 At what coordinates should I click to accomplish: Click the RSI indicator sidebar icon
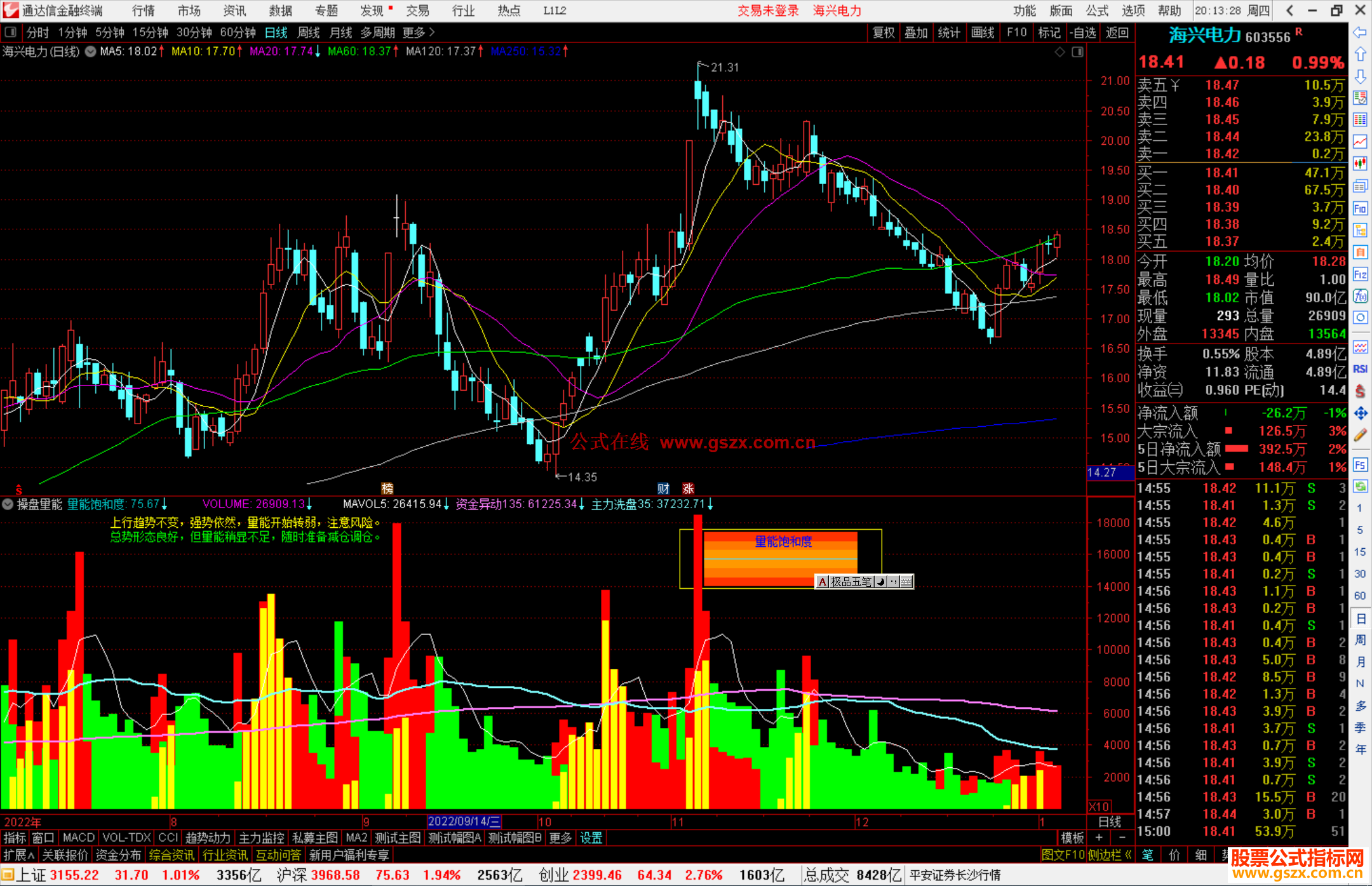pos(1360,370)
